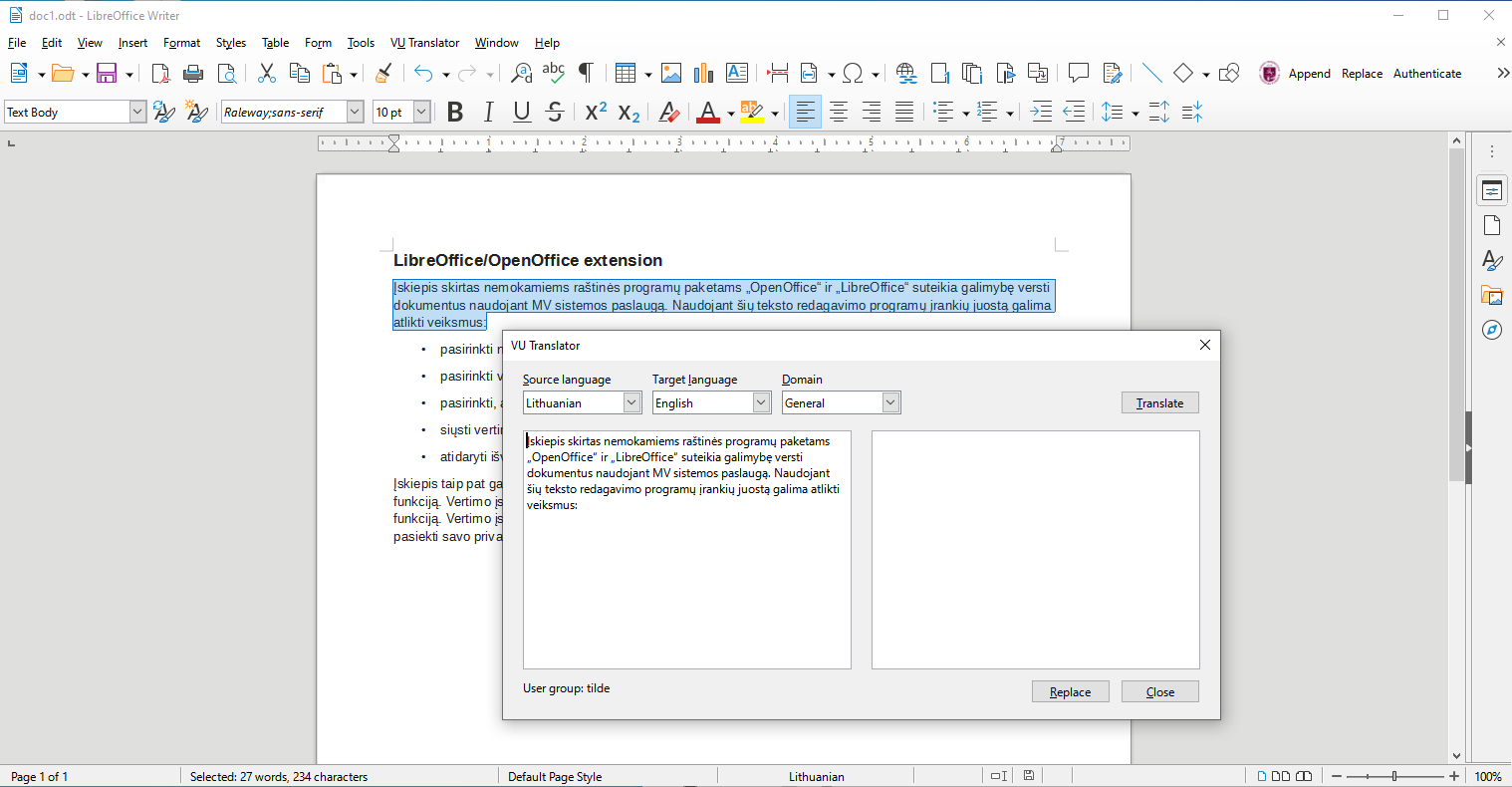Open the Styles menu
This screenshot has width=1512, height=787.
point(231,43)
